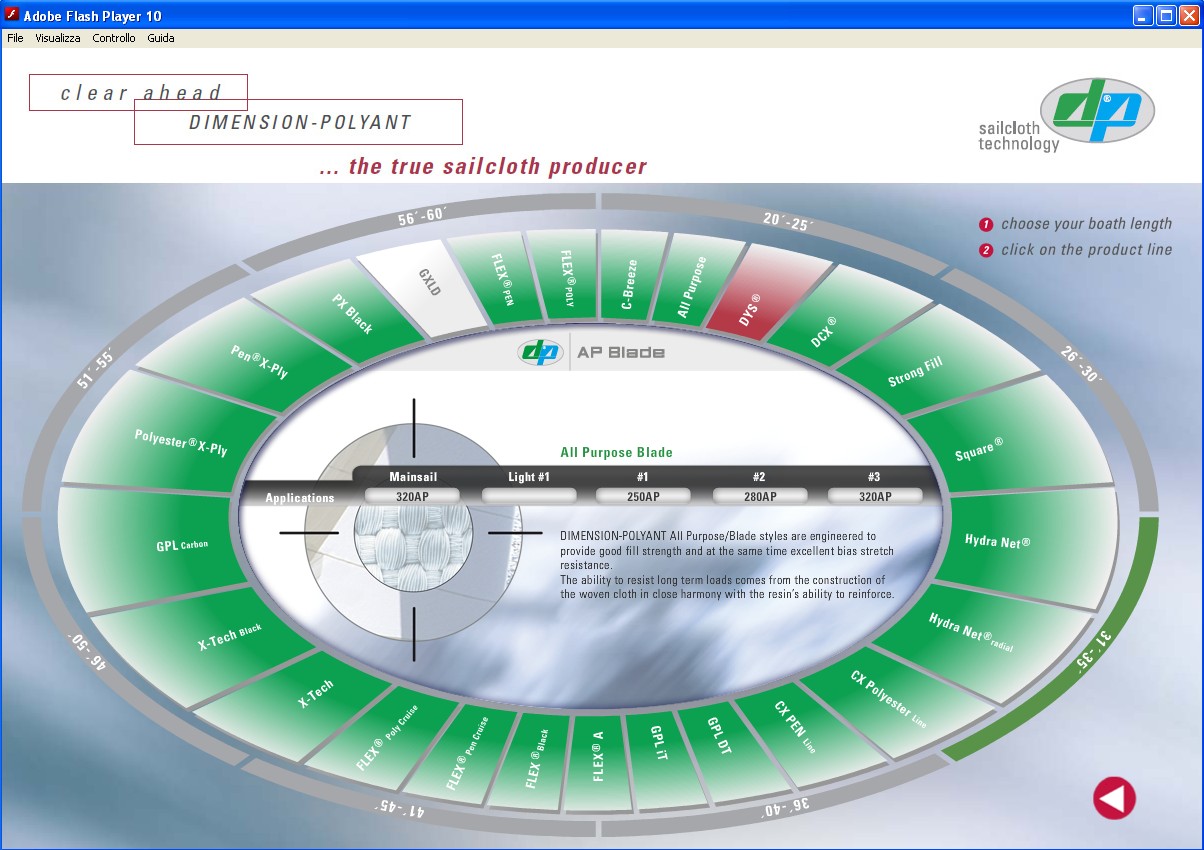Choose the 56'-60' boat length ring
Screen dimensions: 1204x850
(420, 216)
